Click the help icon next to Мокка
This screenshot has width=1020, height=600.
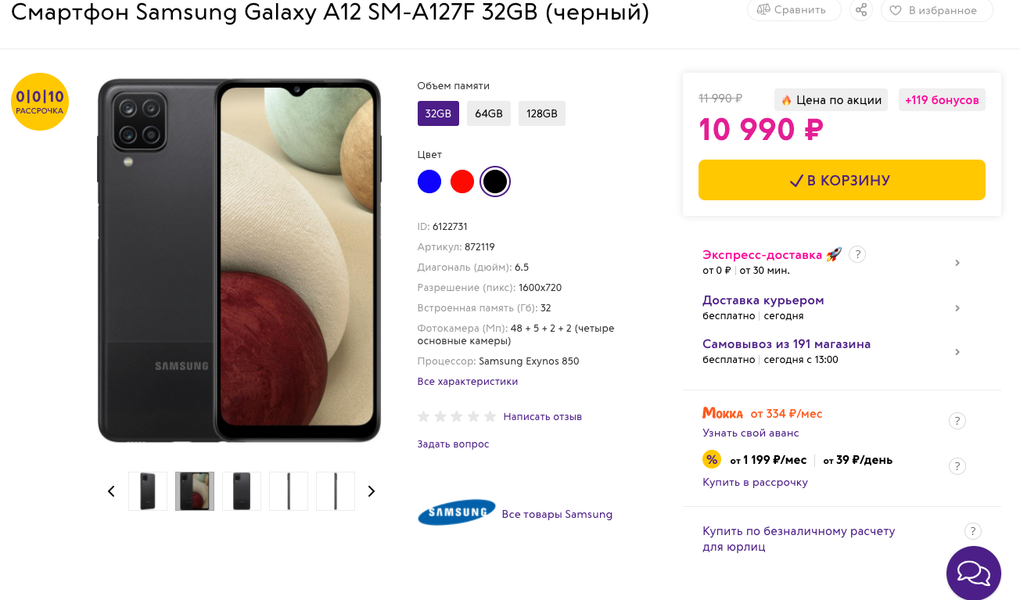(957, 421)
